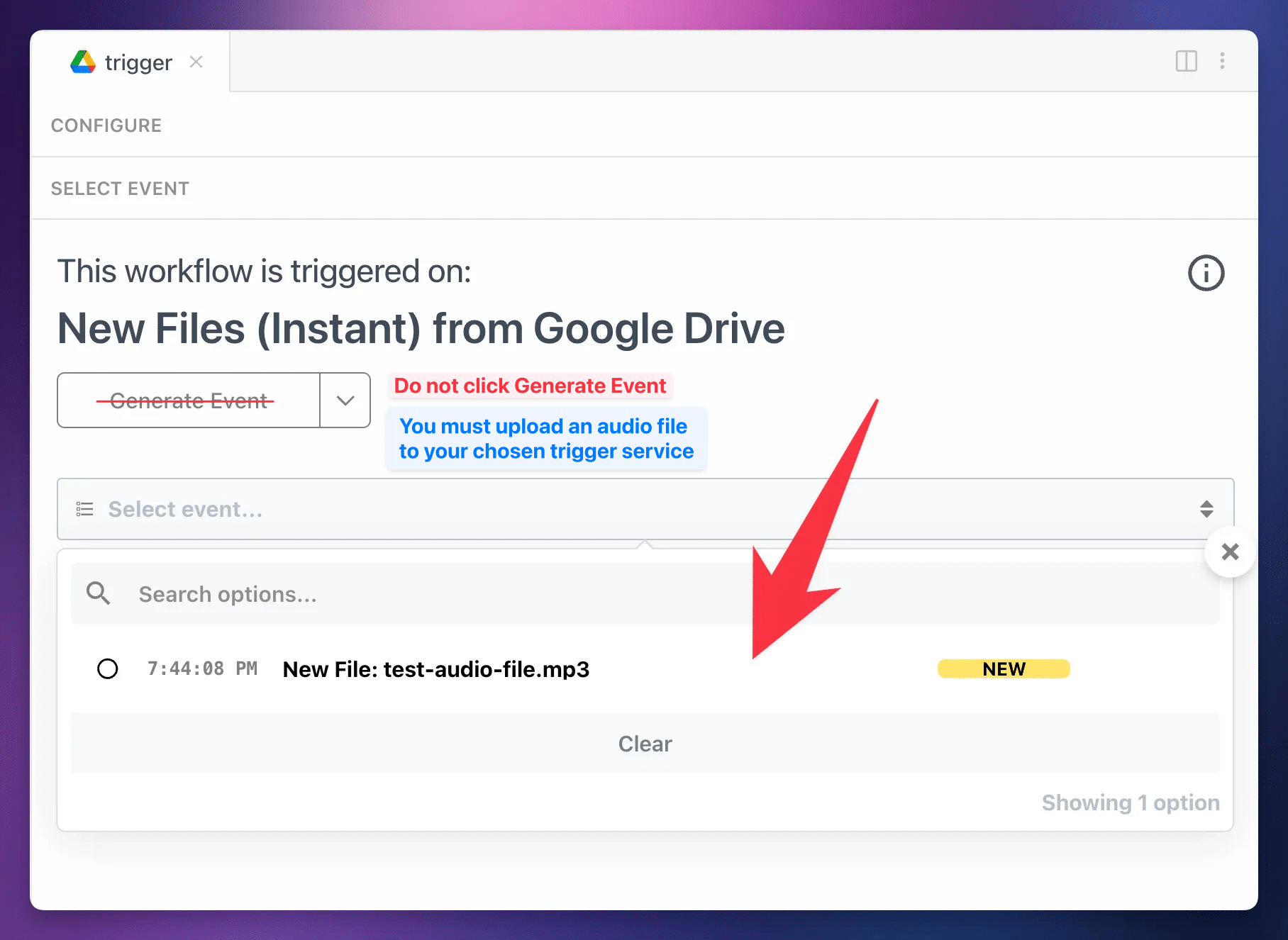The height and width of the screenshot is (940, 1288).
Task: Click the list icon in Select event
Action: coord(85,509)
